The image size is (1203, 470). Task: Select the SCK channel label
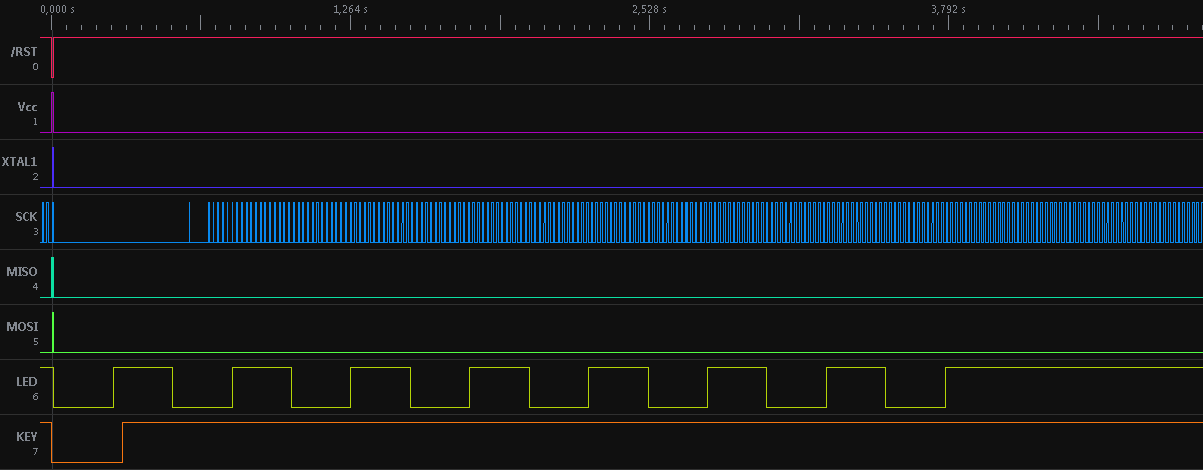26,216
